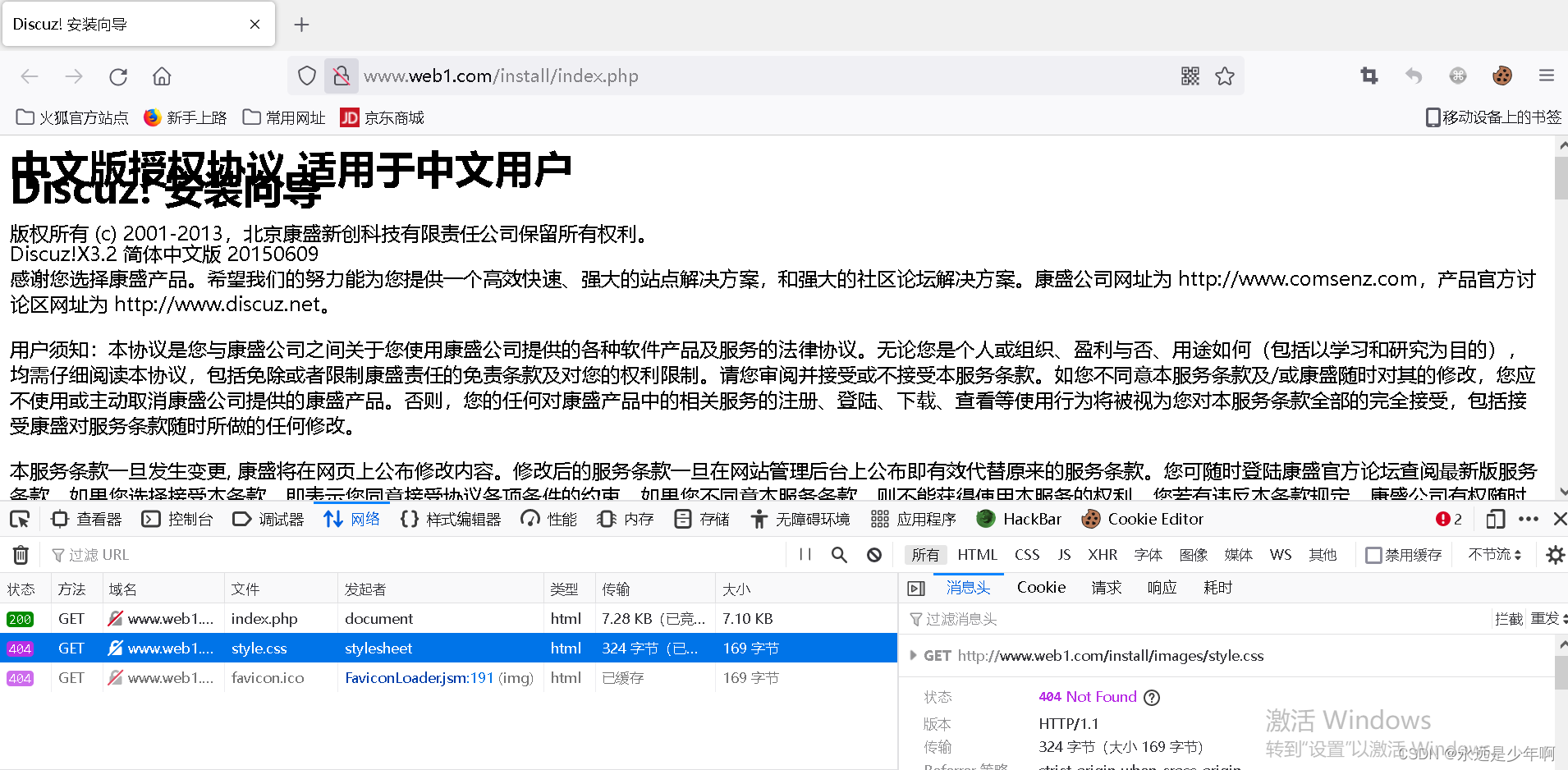
Task: Filter requests by 所有
Action: point(925,555)
